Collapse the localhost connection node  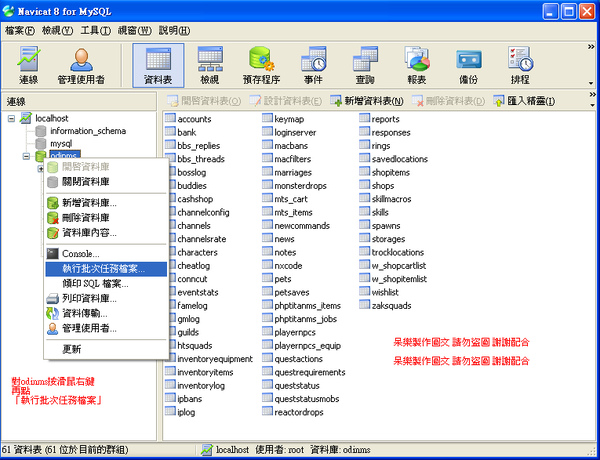coord(11,118)
